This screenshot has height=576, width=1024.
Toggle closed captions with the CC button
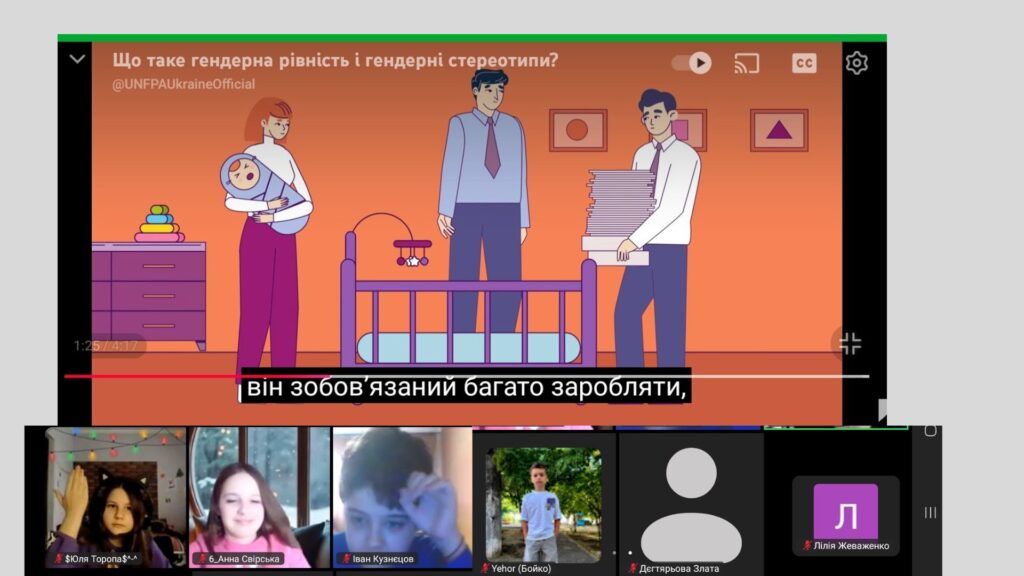[x=804, y=63]
